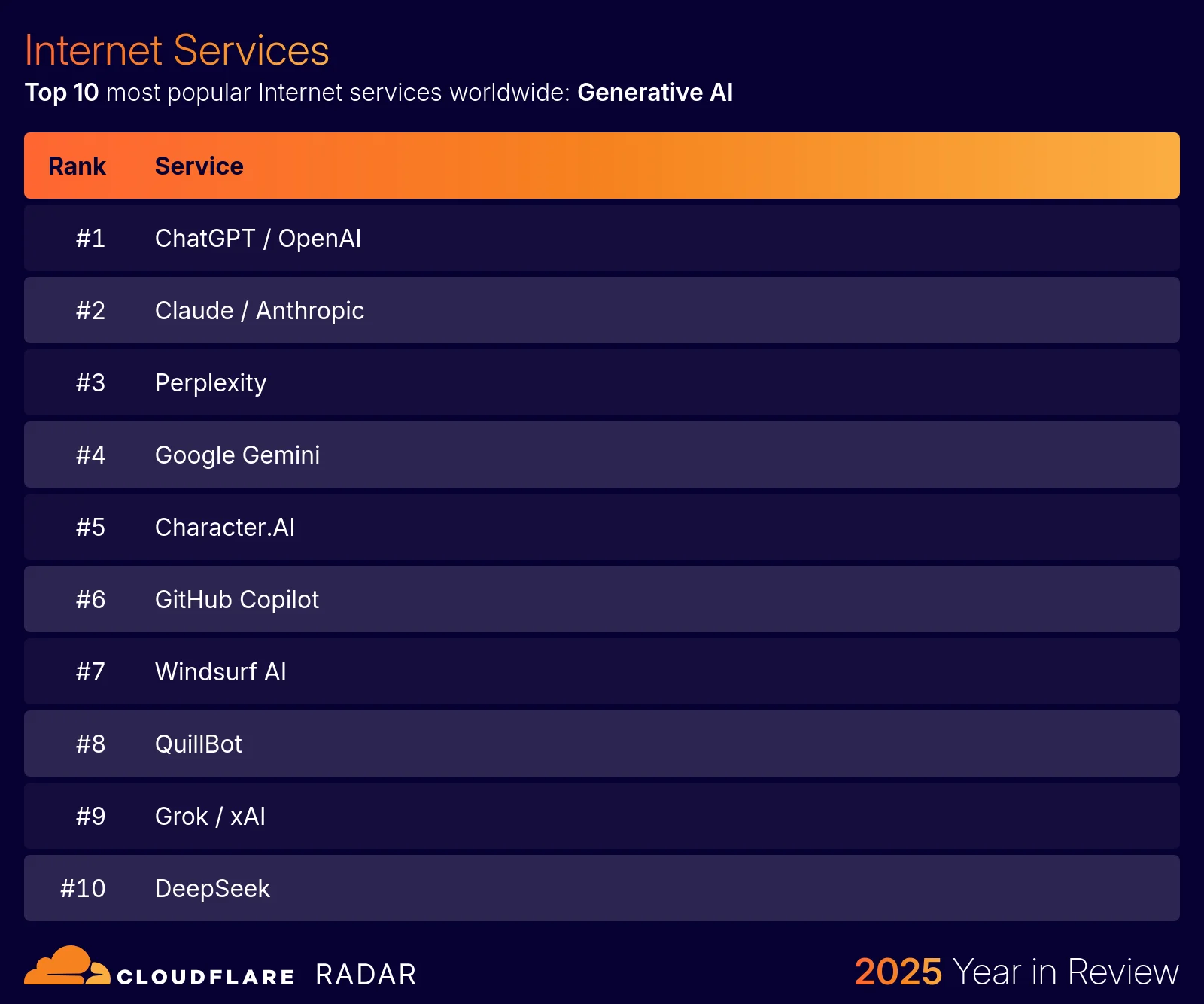
Task: Select the Claude / Anthropic entry
Action: 260,310
